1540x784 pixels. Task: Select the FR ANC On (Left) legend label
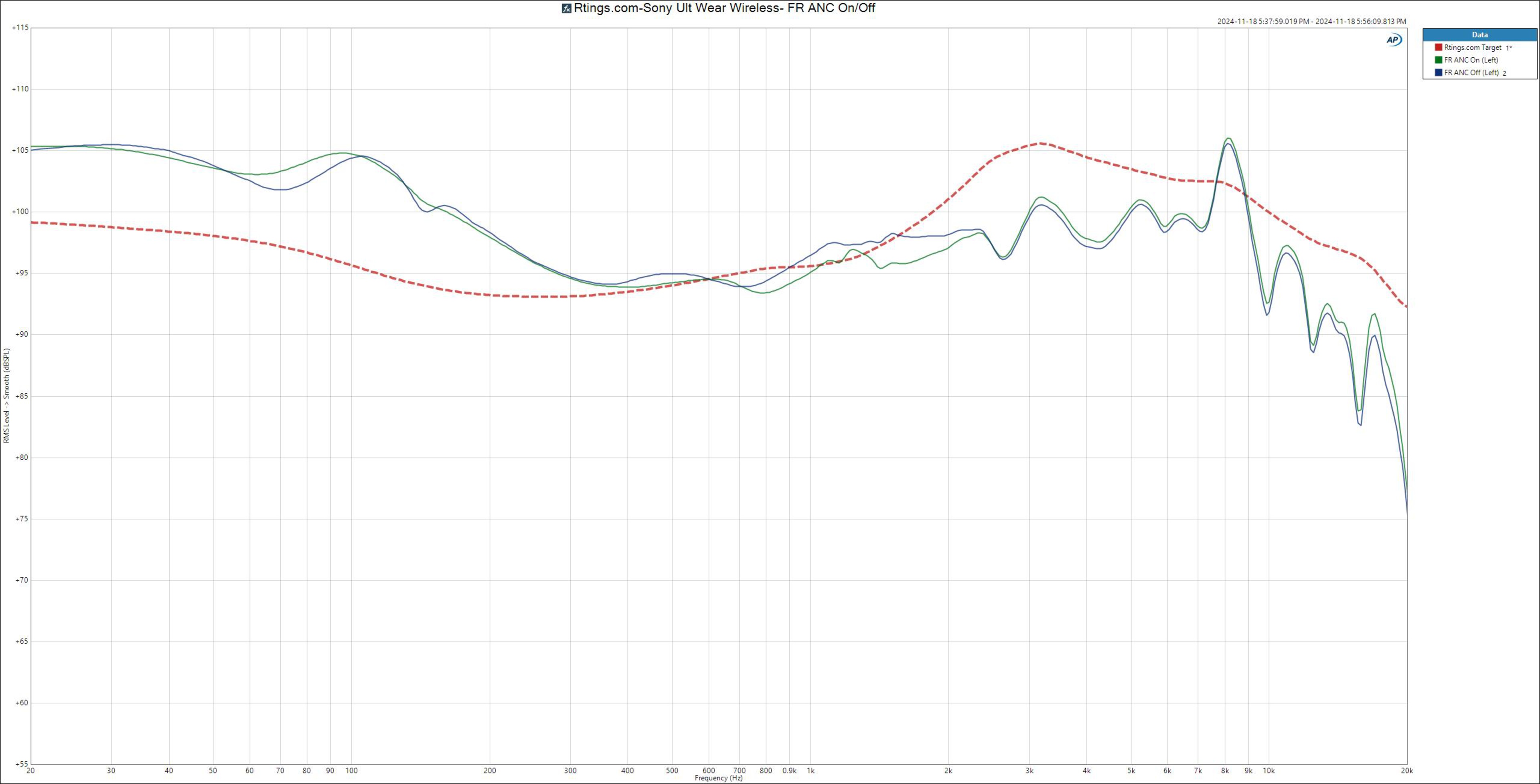click(x=1471, y=60)
